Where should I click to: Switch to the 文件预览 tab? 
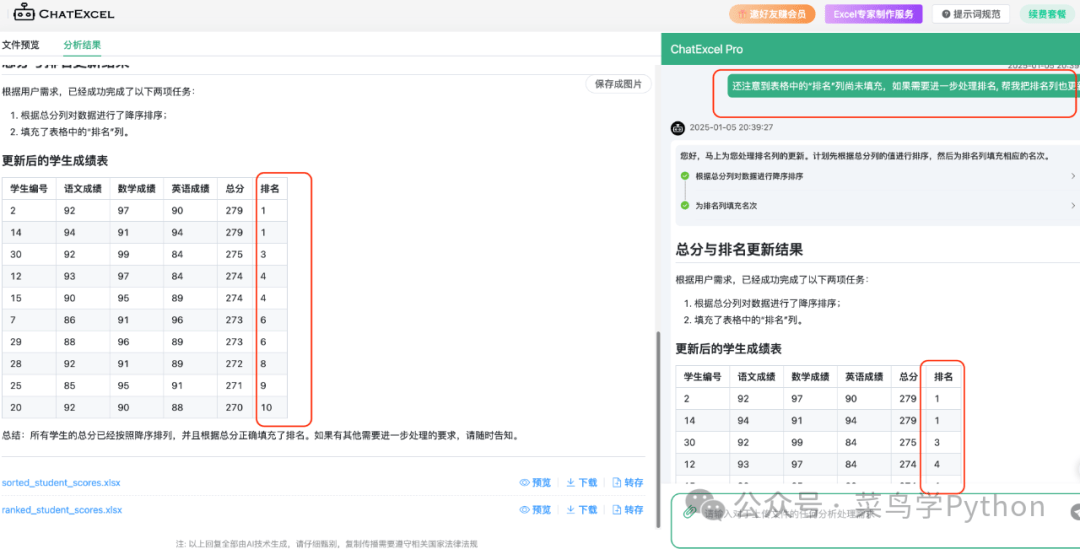[x=21, y=45]
